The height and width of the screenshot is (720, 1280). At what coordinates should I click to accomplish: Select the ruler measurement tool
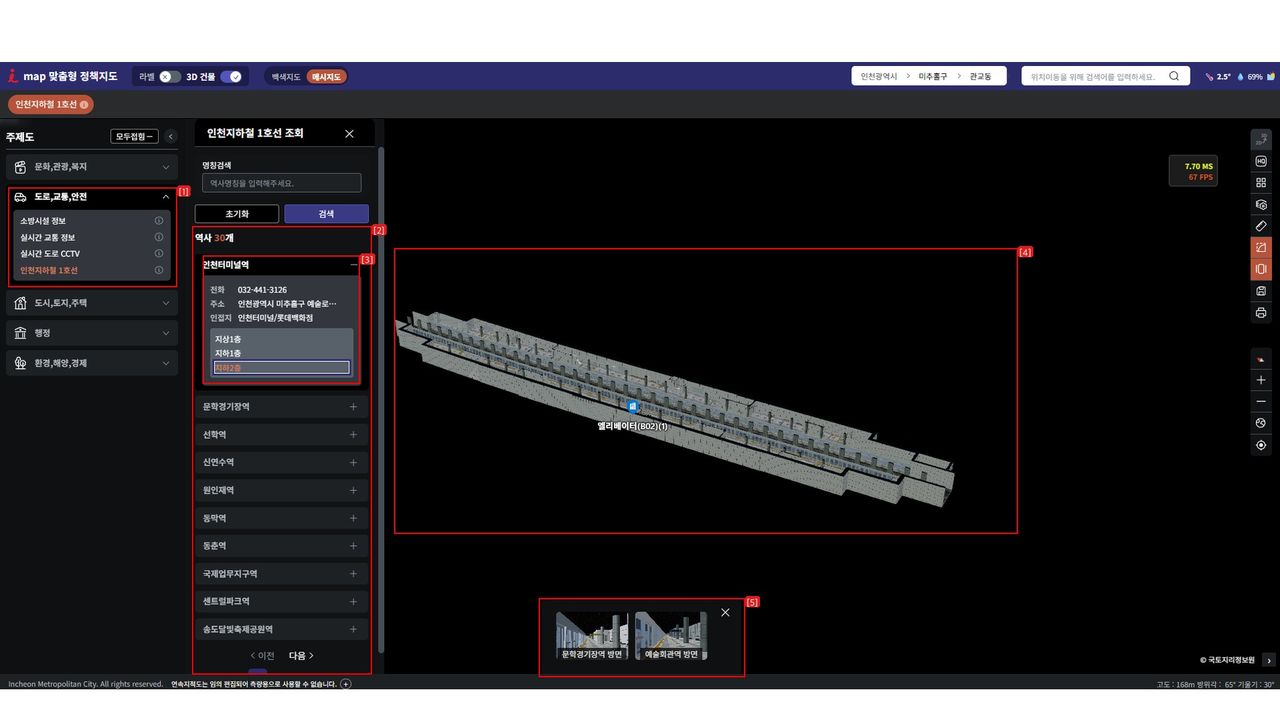click(1260, 226)
